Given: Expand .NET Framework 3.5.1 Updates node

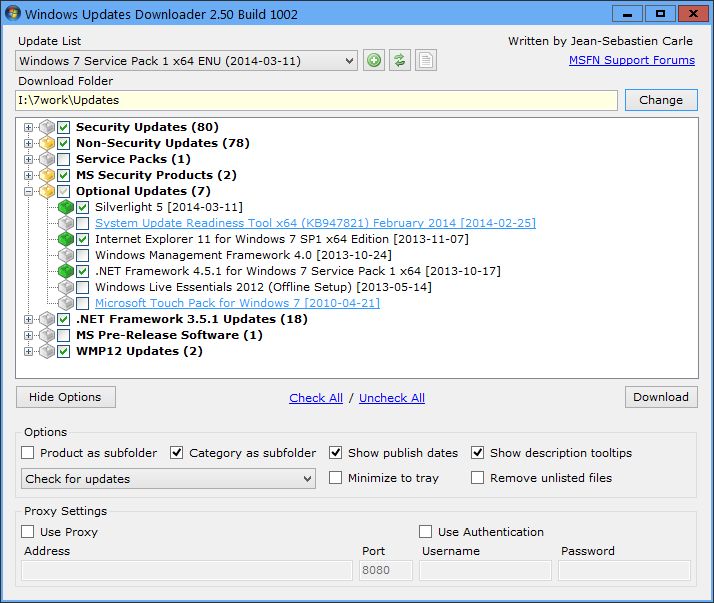Looking at the screenshot, I should [x=28, y=320].
